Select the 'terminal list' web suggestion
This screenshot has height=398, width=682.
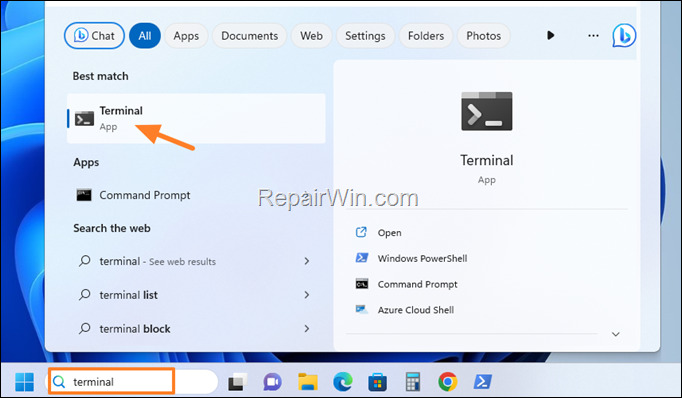point(196,295)
